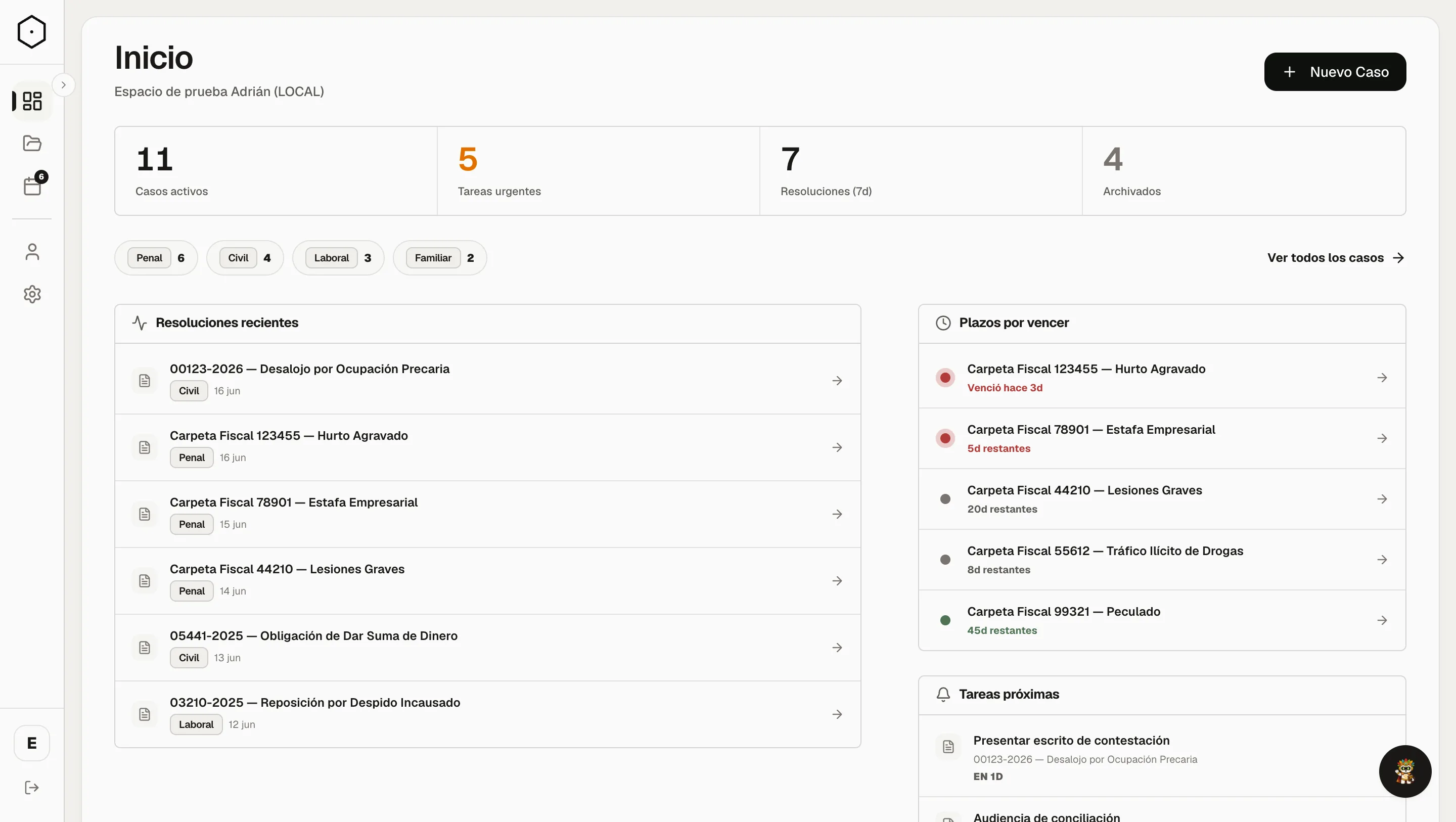Click the Laboral tag on 03210-2025 row
Image resolution: width=1456 pixels, height=822 pixels.
(x=196, y=724)
